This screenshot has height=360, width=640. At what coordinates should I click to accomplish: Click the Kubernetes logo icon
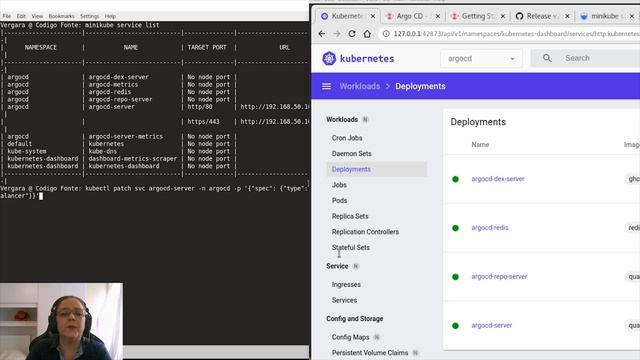[x=329, y=58]
